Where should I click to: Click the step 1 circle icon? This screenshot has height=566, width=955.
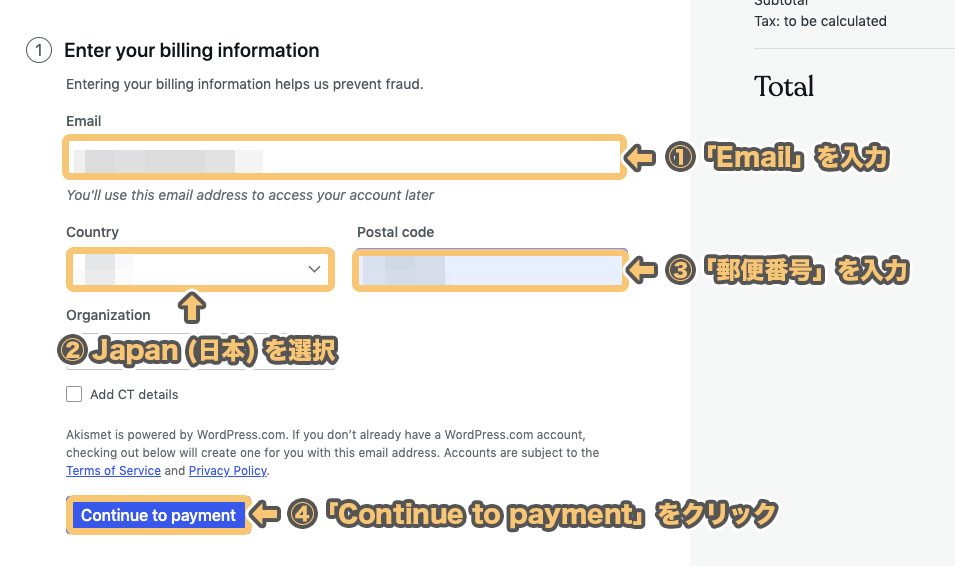pyautogui.click(x=39, y=51)
